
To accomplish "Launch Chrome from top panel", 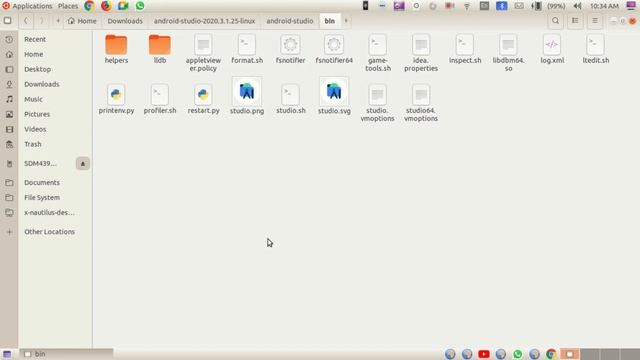I will tap(89, 6).
